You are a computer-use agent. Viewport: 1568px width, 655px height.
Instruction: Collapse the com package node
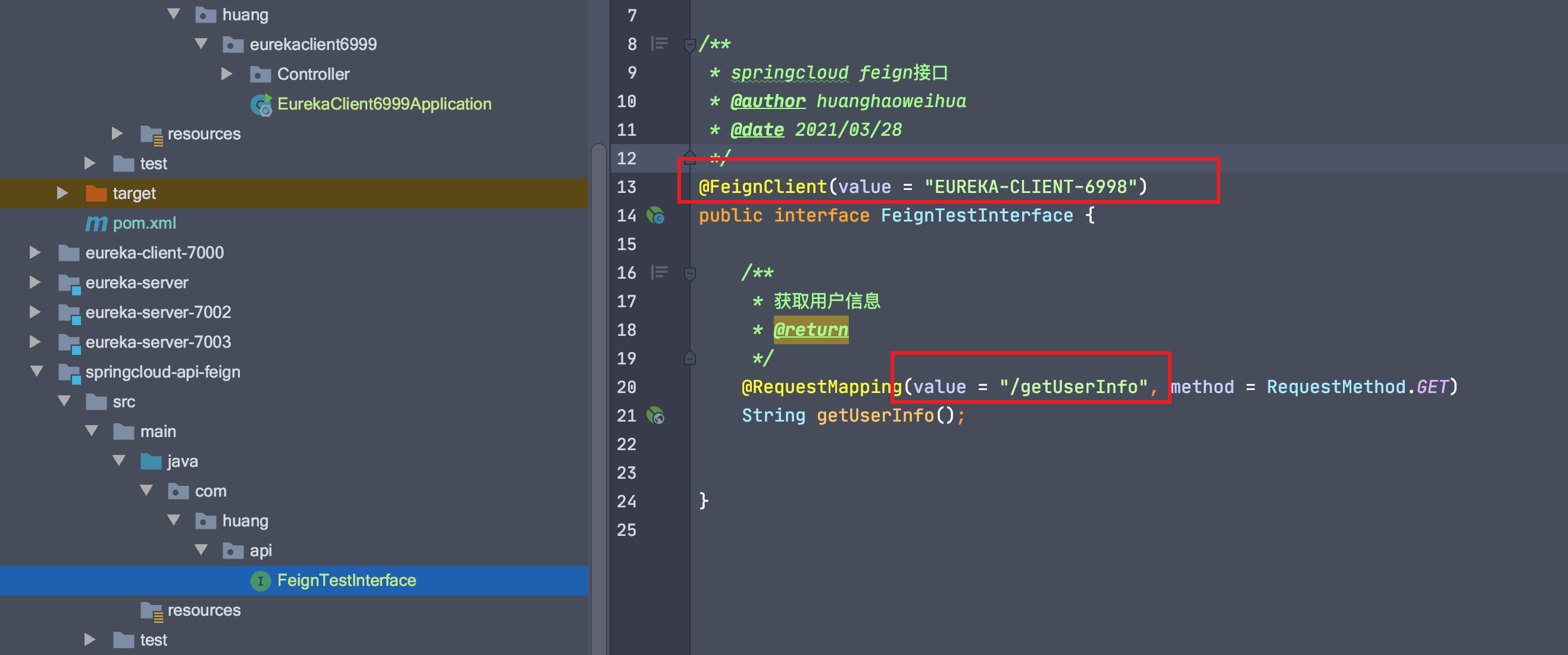[x=146, y=491]
